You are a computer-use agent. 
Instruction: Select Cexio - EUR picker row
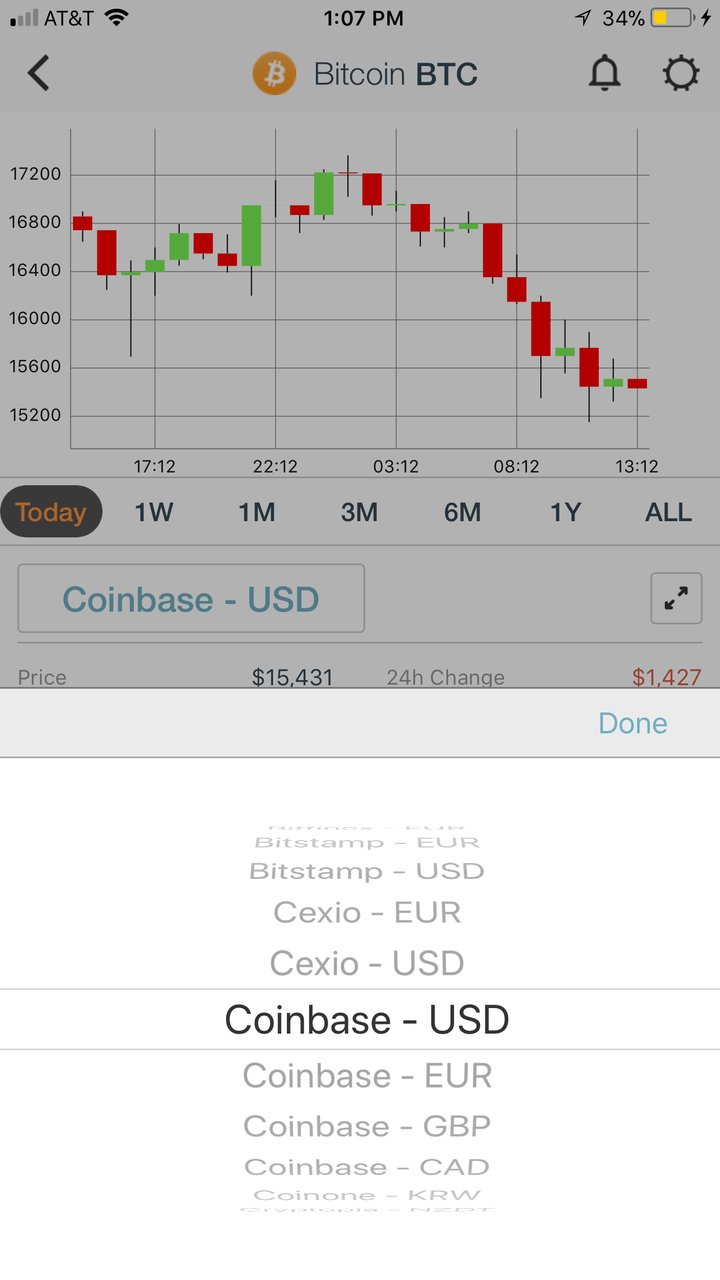(367, 912)
